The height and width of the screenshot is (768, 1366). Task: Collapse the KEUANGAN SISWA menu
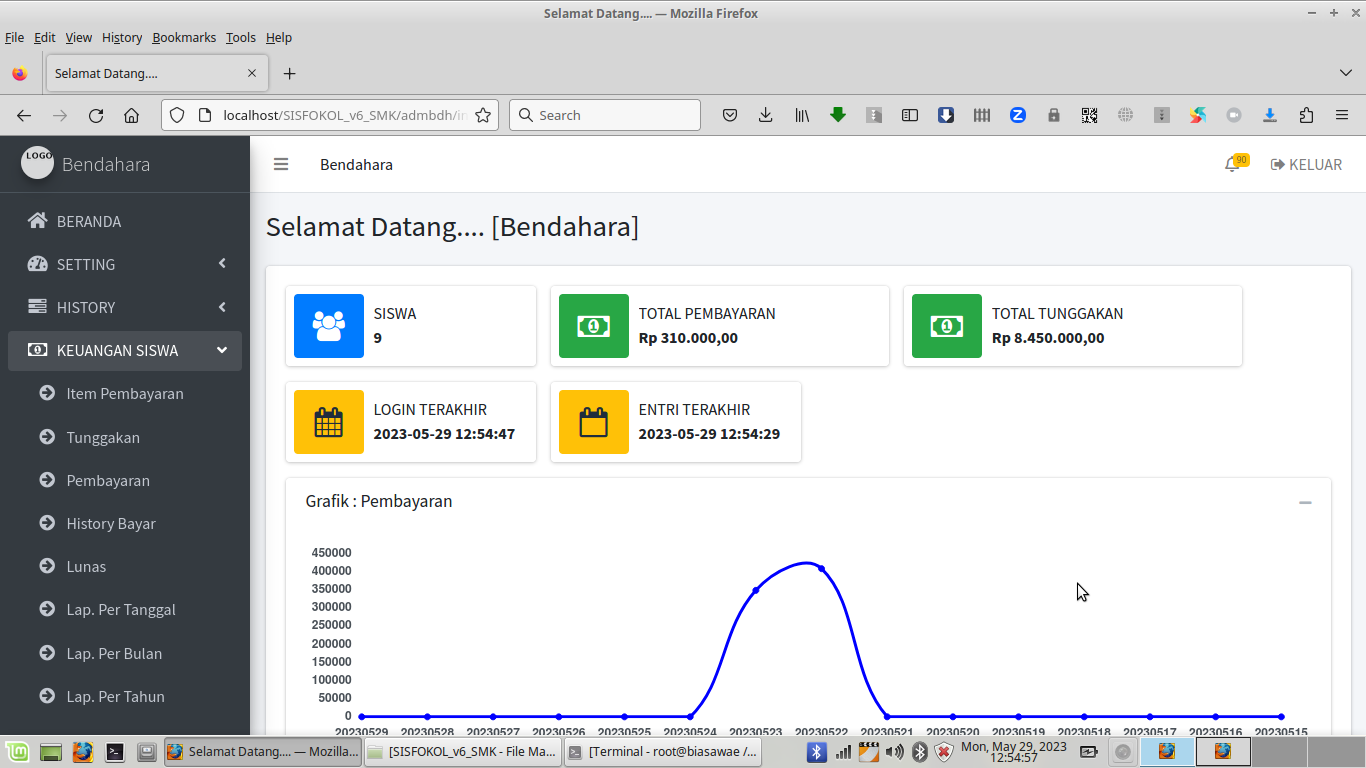point(125,350)
